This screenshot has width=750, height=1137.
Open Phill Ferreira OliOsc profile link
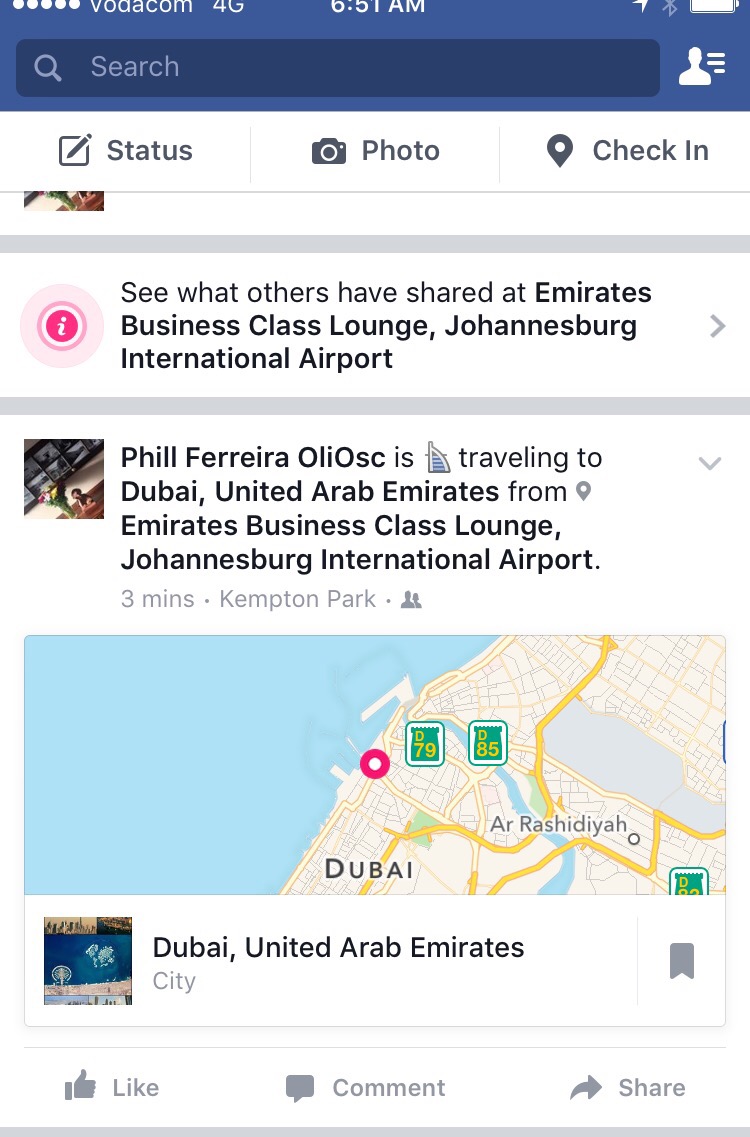point(253,458)
